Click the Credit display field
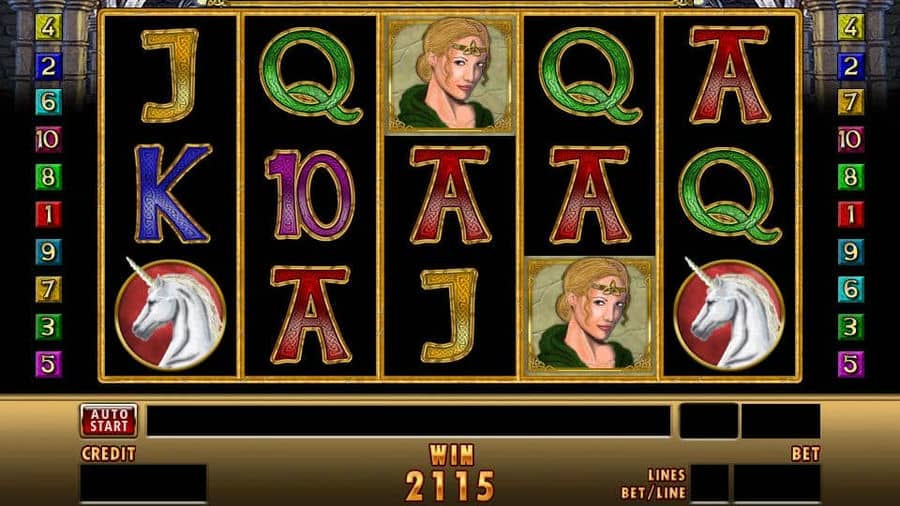This screenshot has height=506, width=900. [143, 482]
